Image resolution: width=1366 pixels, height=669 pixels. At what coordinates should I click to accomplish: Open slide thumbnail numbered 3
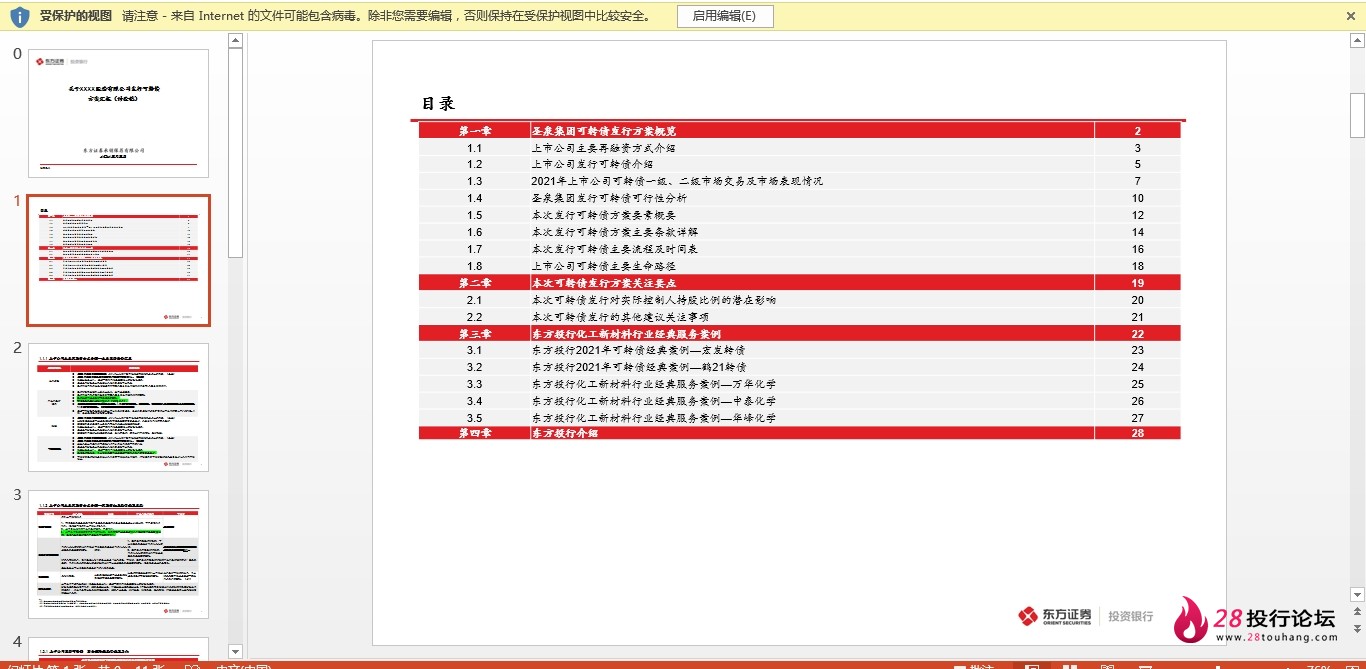(x=118, y=554)
